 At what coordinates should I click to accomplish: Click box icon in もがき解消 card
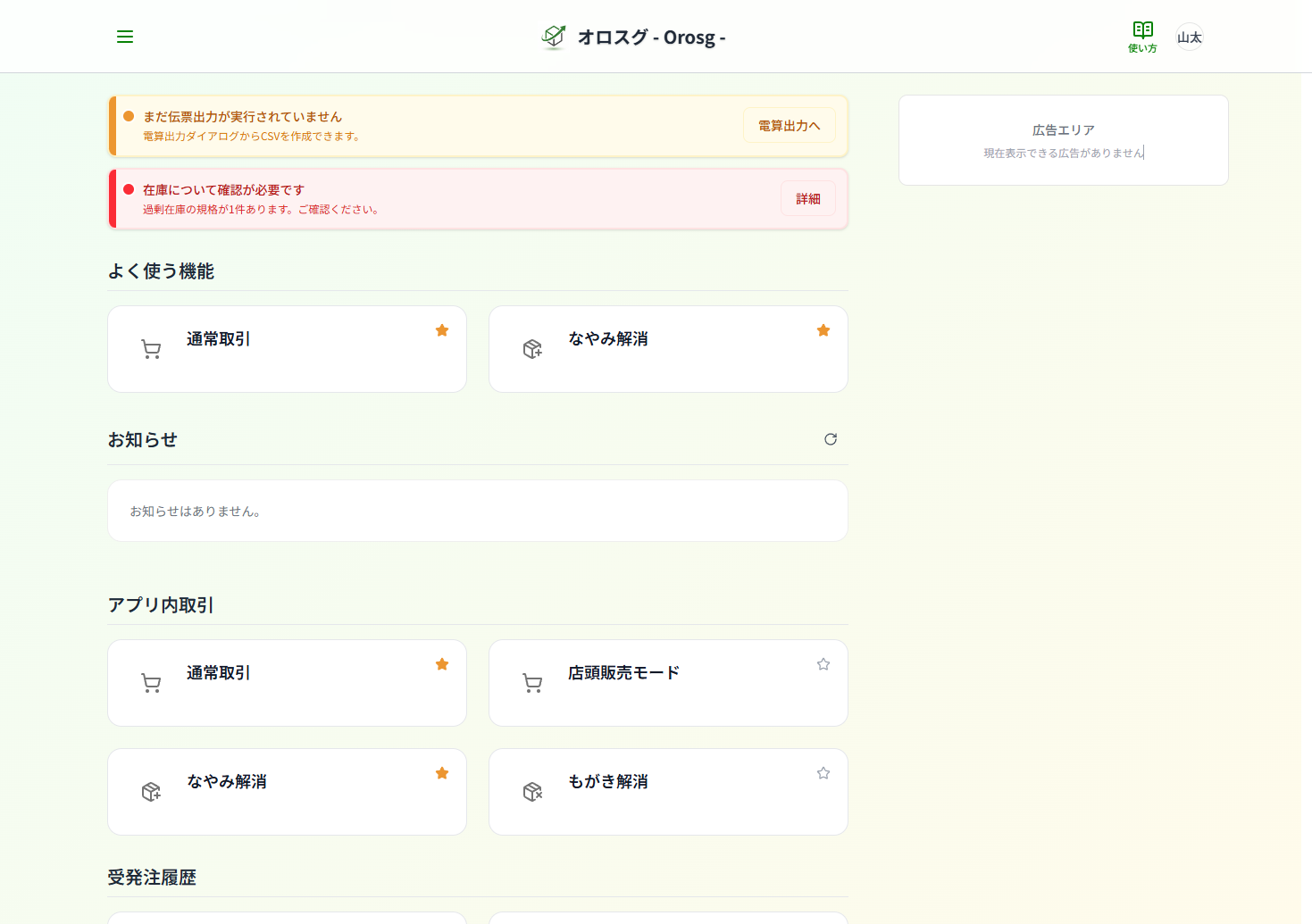point(532,792)
